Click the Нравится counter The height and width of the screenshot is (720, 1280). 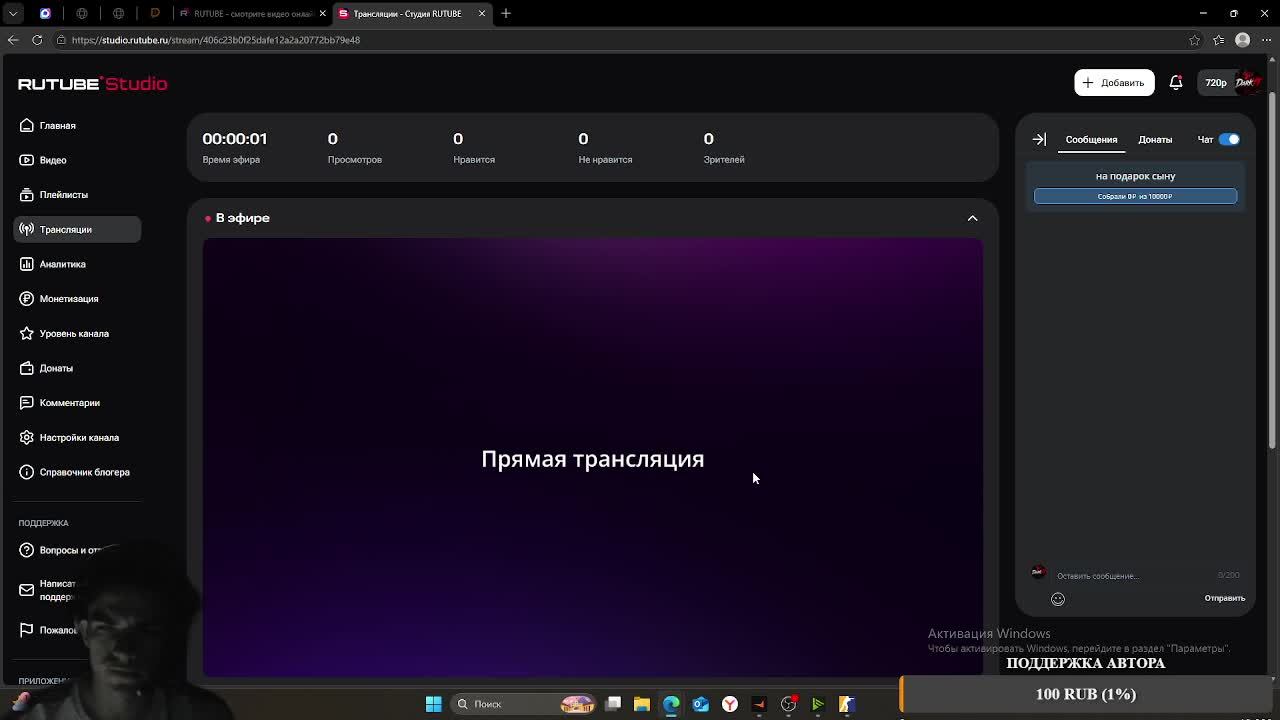[x=474, y=147]
